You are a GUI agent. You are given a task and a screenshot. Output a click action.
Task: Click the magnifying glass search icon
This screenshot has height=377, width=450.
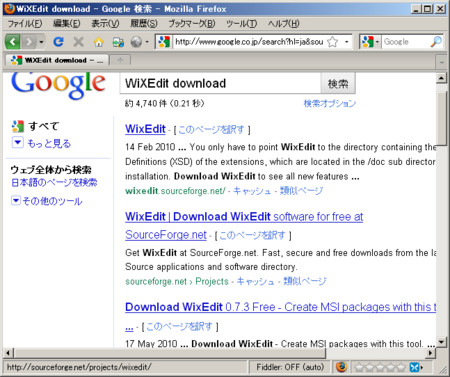436,42
